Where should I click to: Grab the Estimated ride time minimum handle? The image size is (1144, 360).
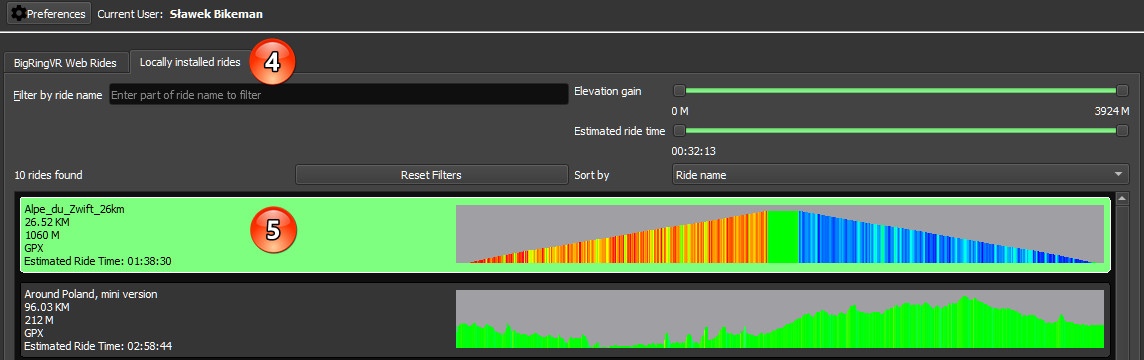[x=679, y=131]
